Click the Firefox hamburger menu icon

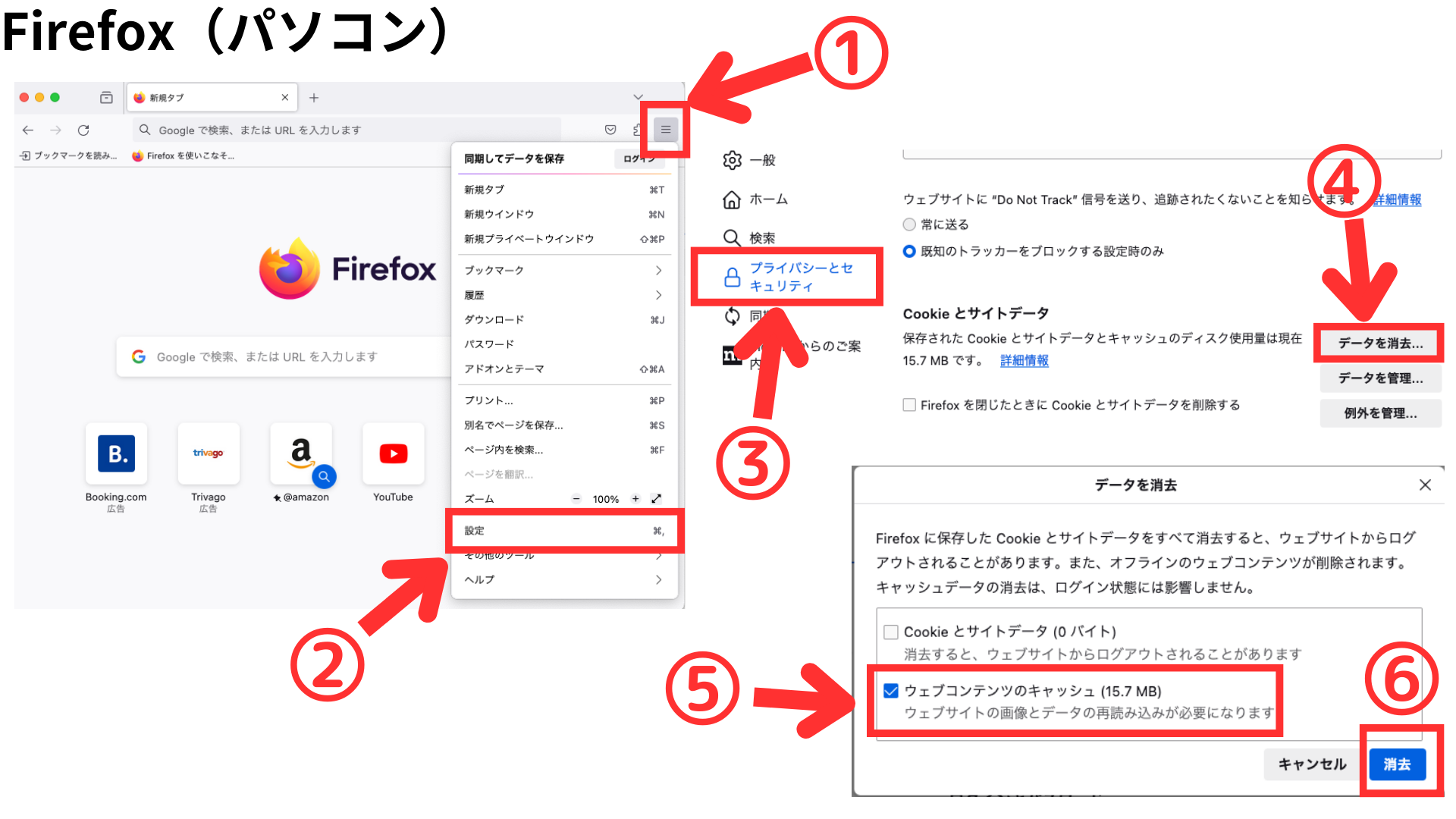pyautogui.click(x=666, y=129)
